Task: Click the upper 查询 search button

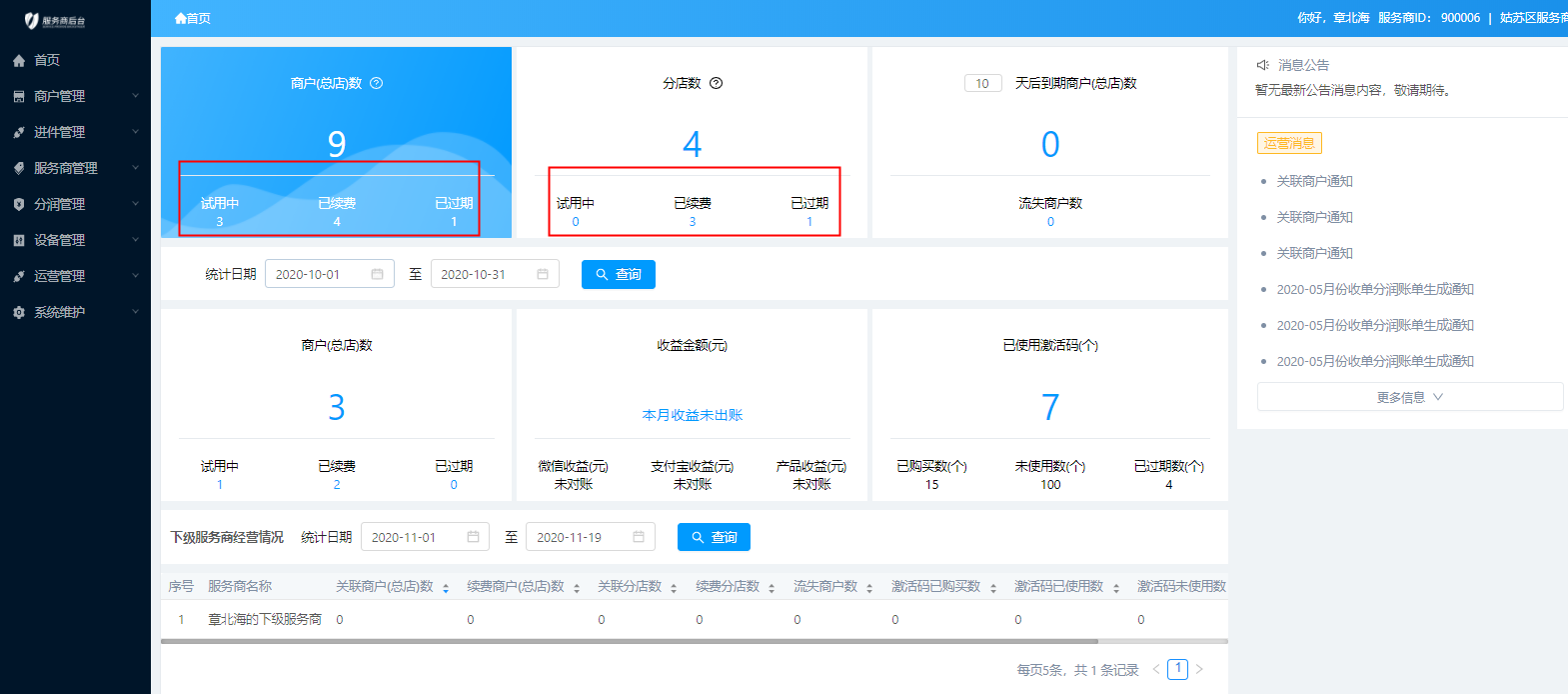Action: point(618,274)
